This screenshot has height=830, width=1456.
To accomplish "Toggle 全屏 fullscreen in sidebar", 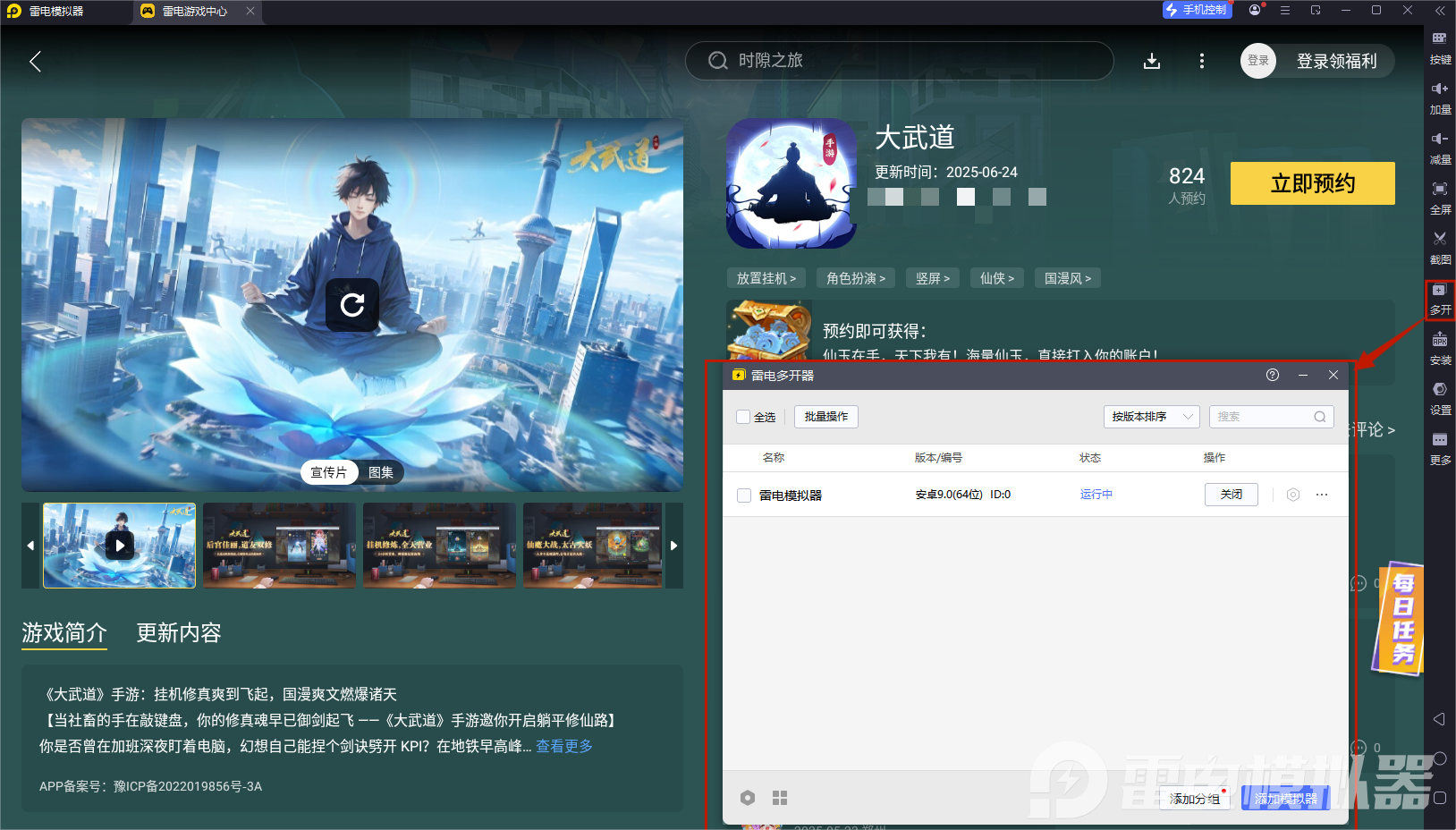I will (x=1440, y=198).
